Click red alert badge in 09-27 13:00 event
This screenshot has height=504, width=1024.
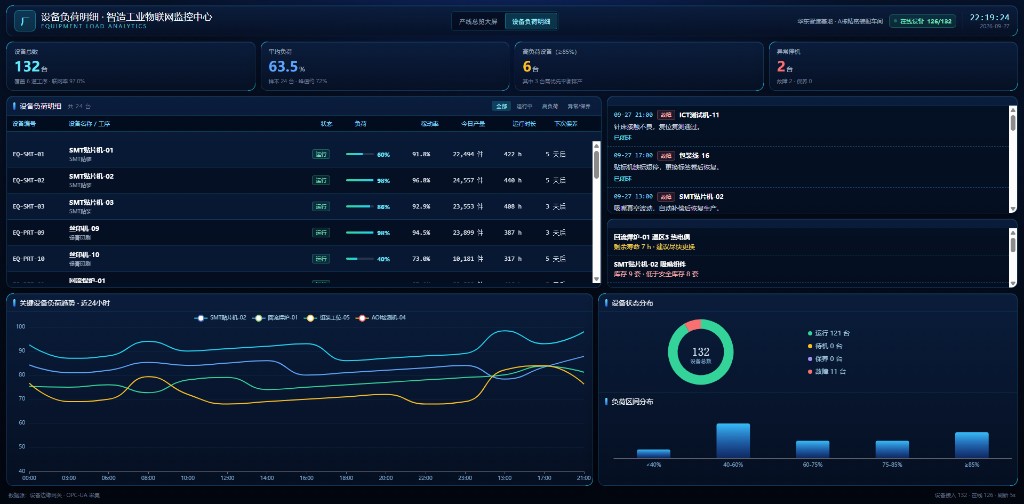tap(665, 197)
